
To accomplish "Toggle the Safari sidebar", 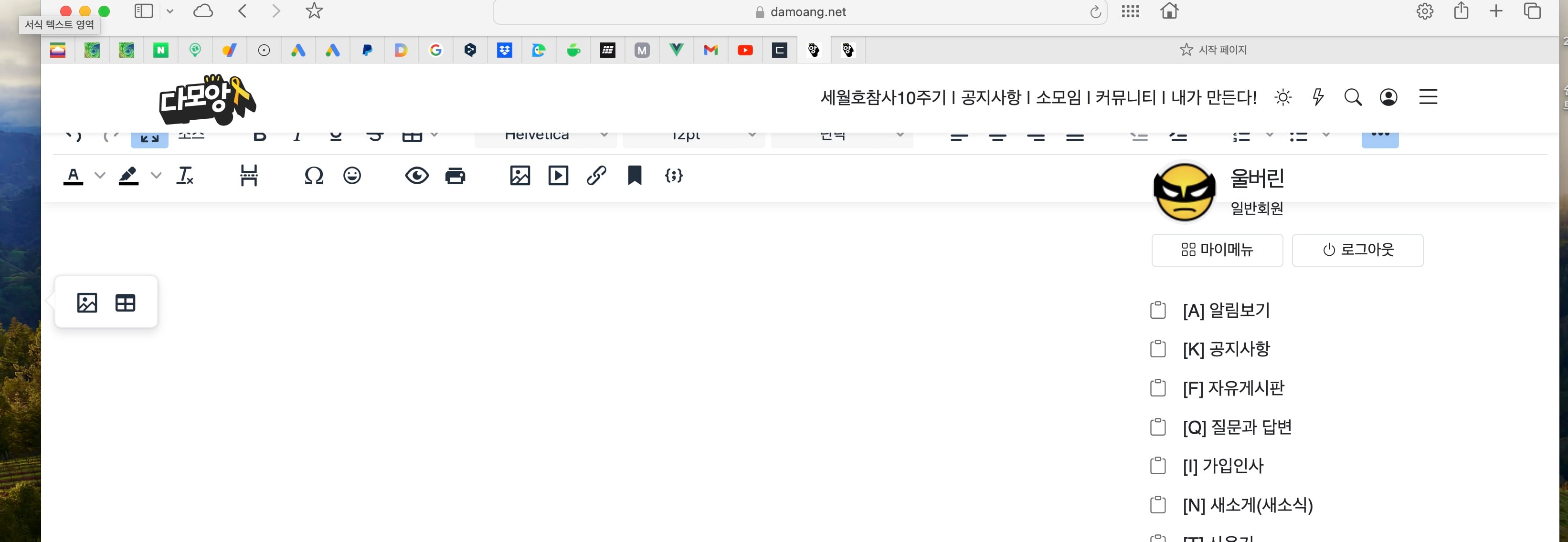I will tap(144, 11).
